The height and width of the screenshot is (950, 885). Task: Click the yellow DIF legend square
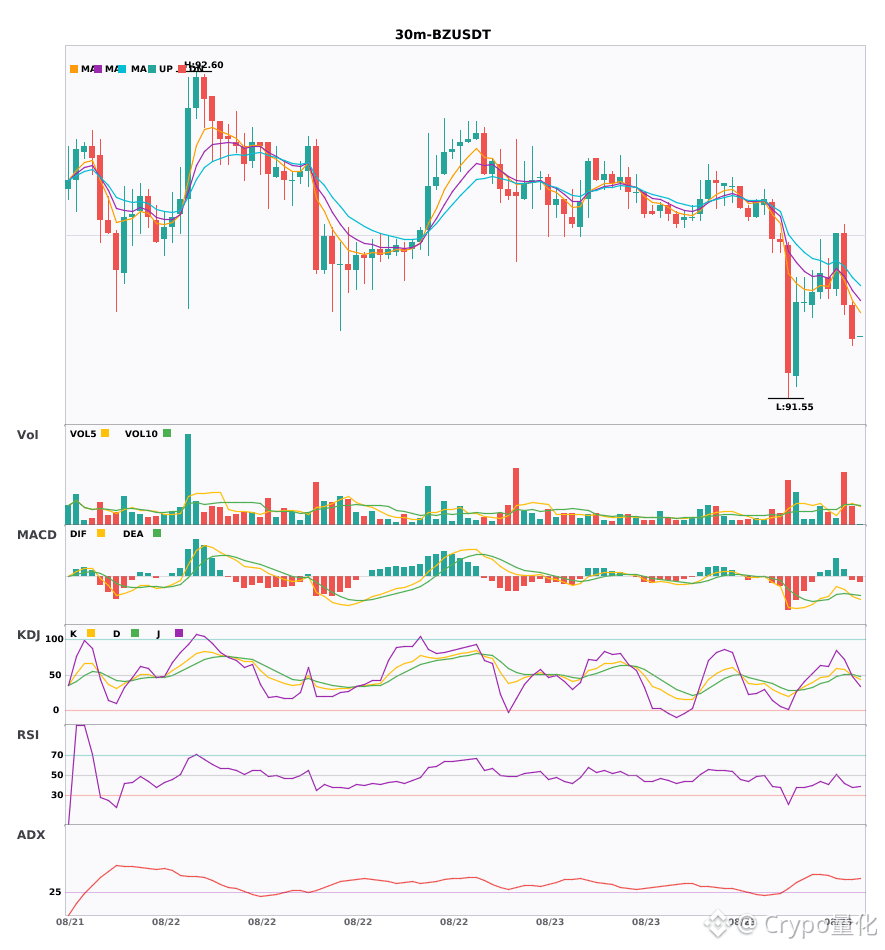click(101, 533)
